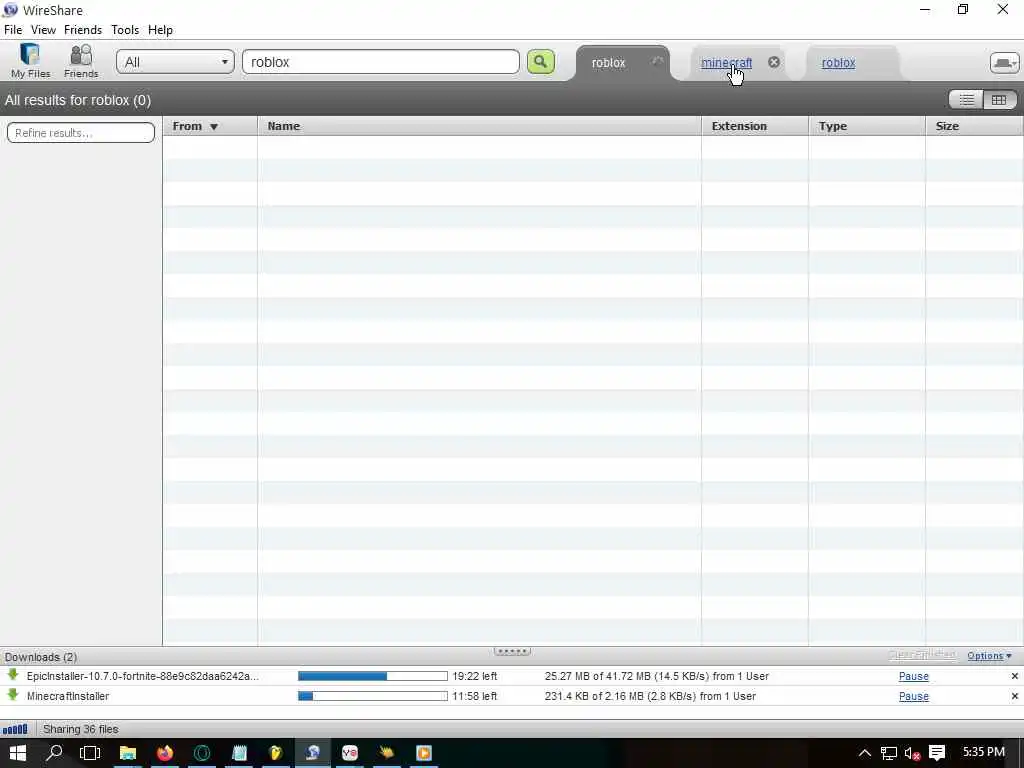Select the EpicInstaller-10.7.0-fortnite file name
1024x768 pixels.
click(142, 677)
